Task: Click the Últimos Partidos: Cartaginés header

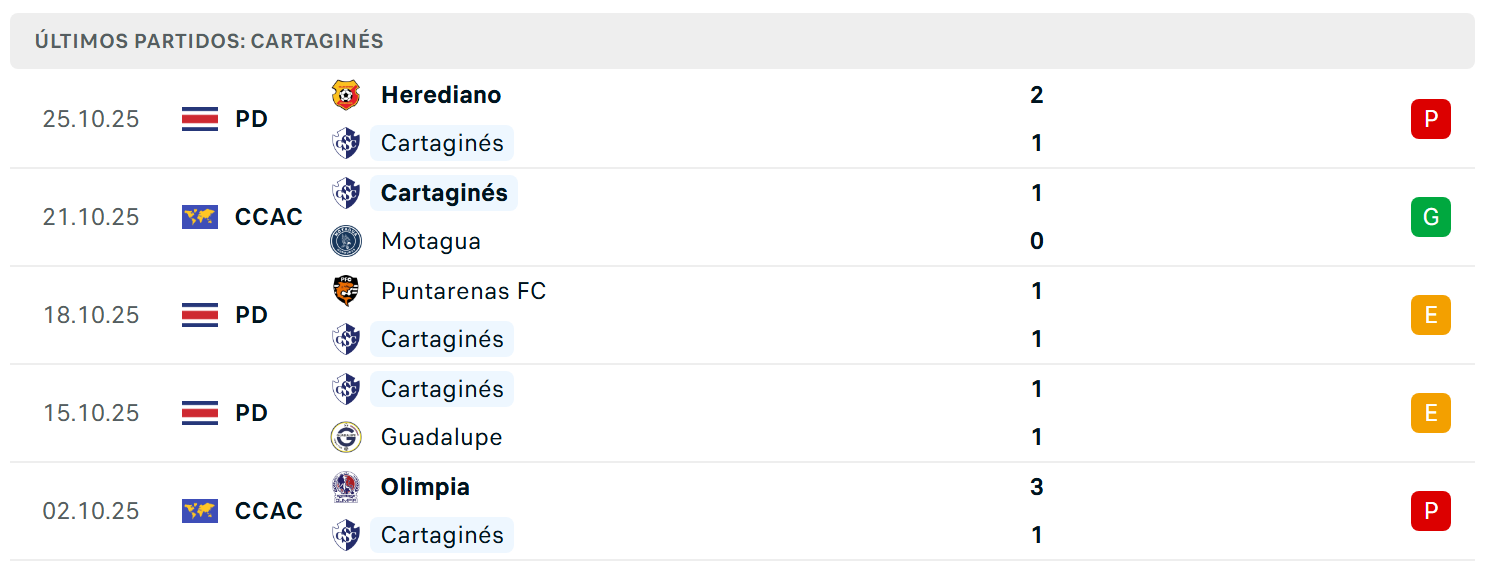Action: 209,41
